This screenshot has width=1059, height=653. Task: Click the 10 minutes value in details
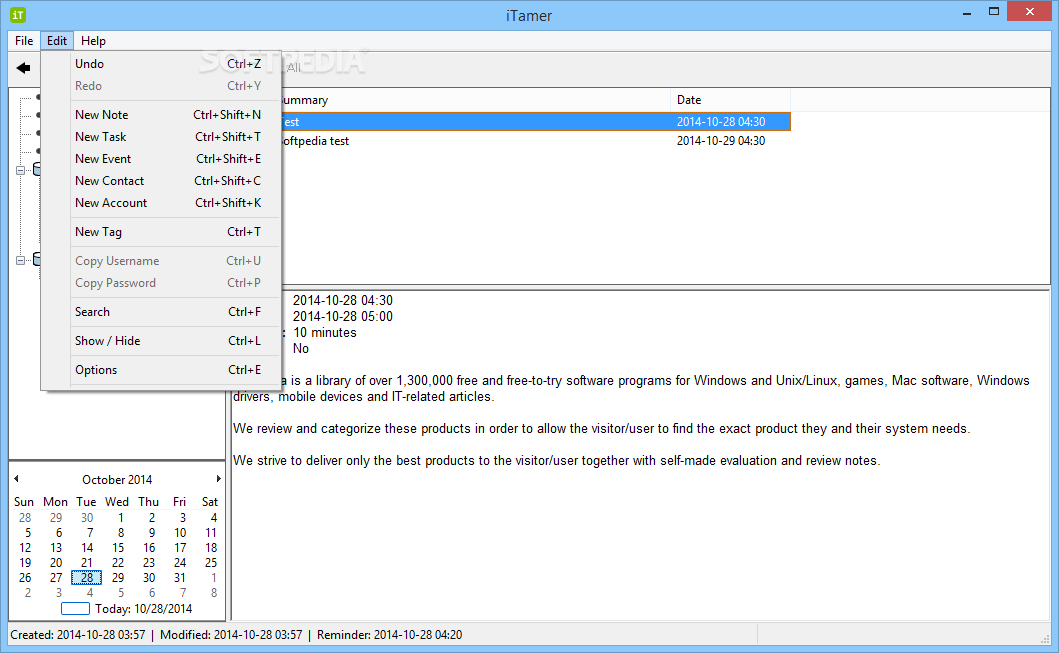point(325,332)
